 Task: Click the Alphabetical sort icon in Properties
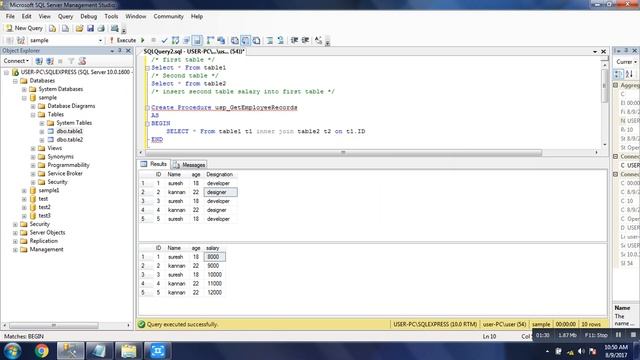click(629, 74)
